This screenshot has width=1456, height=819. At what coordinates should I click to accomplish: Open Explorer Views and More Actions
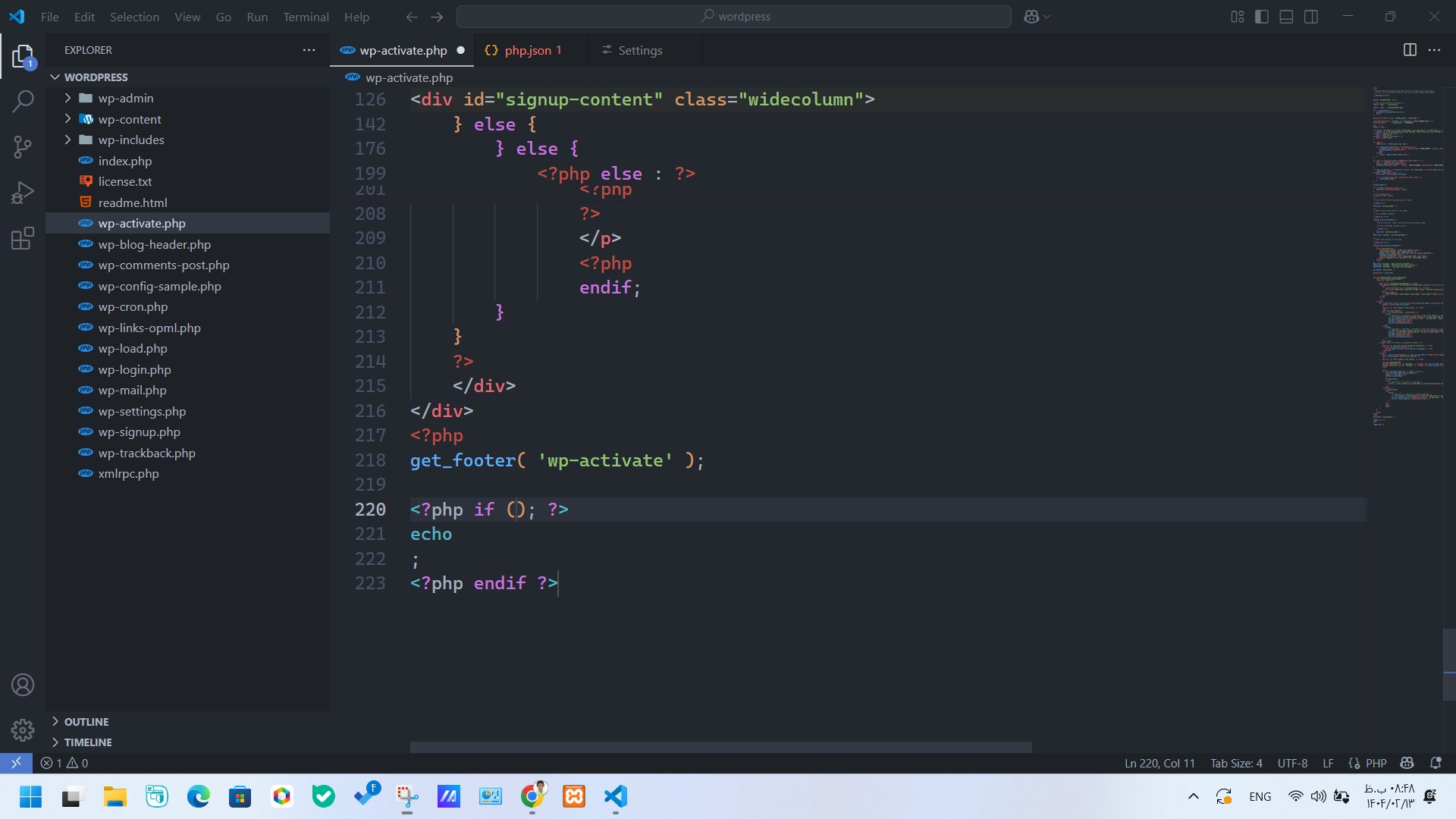[309, 50]
